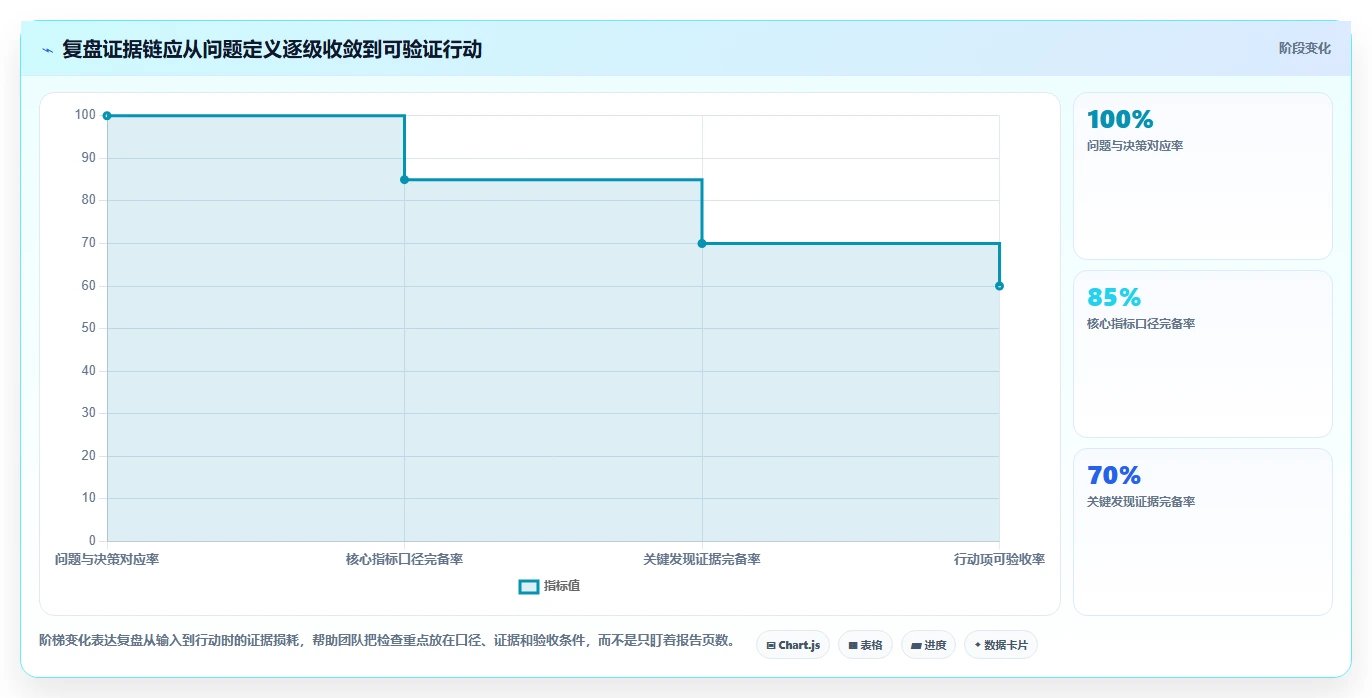The width and height of the screenshot is (1372, 698).
Task: Select the 进度 tag
Action: (928, 645)
